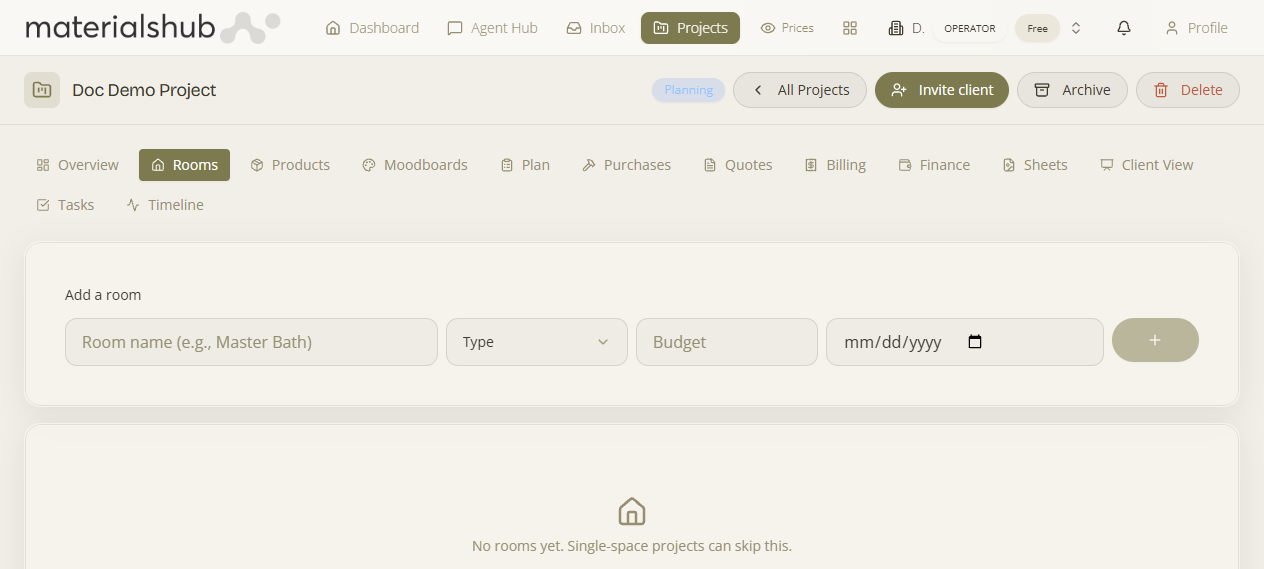Click the 'Doc Demo Project' title
Screen dimensions: 1264x569
[x=144, y=90]
